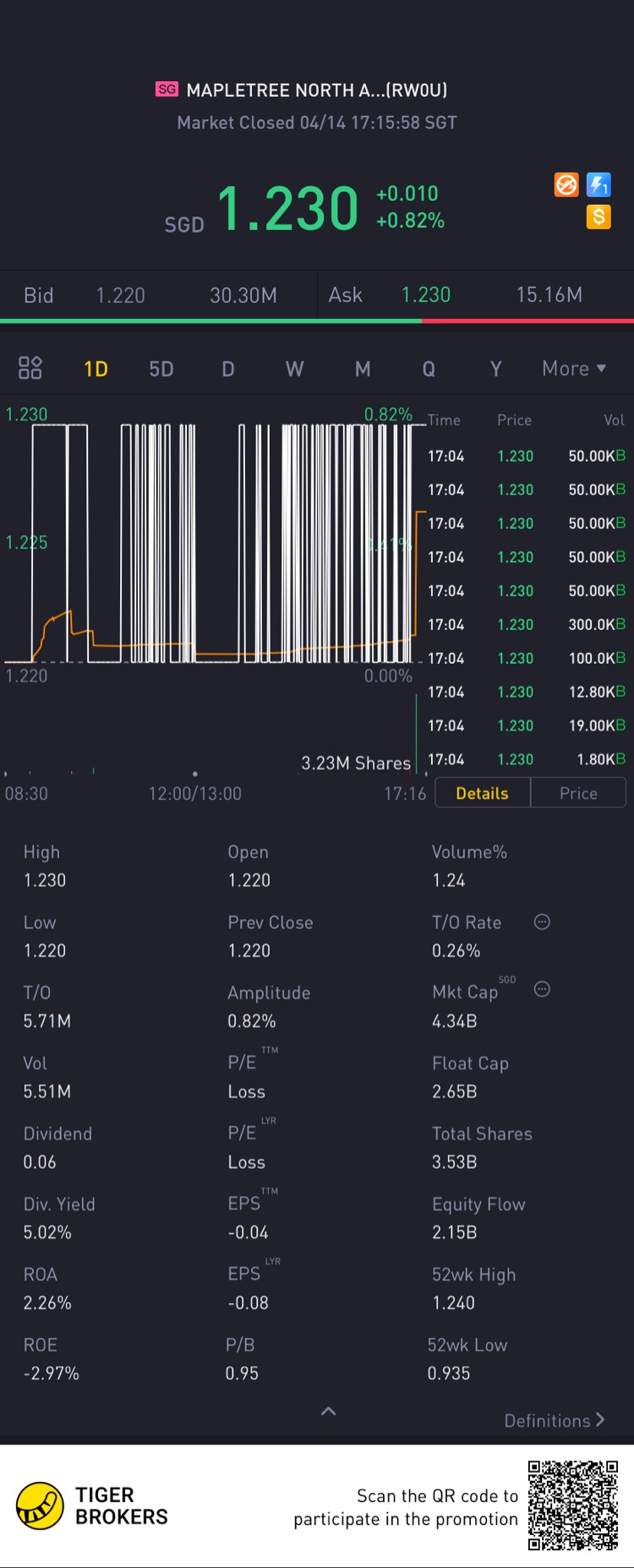Switch to the 5D chart tab
This screenshot has height=1568, width=634.
pyautogui.click(x=161, y=369)
